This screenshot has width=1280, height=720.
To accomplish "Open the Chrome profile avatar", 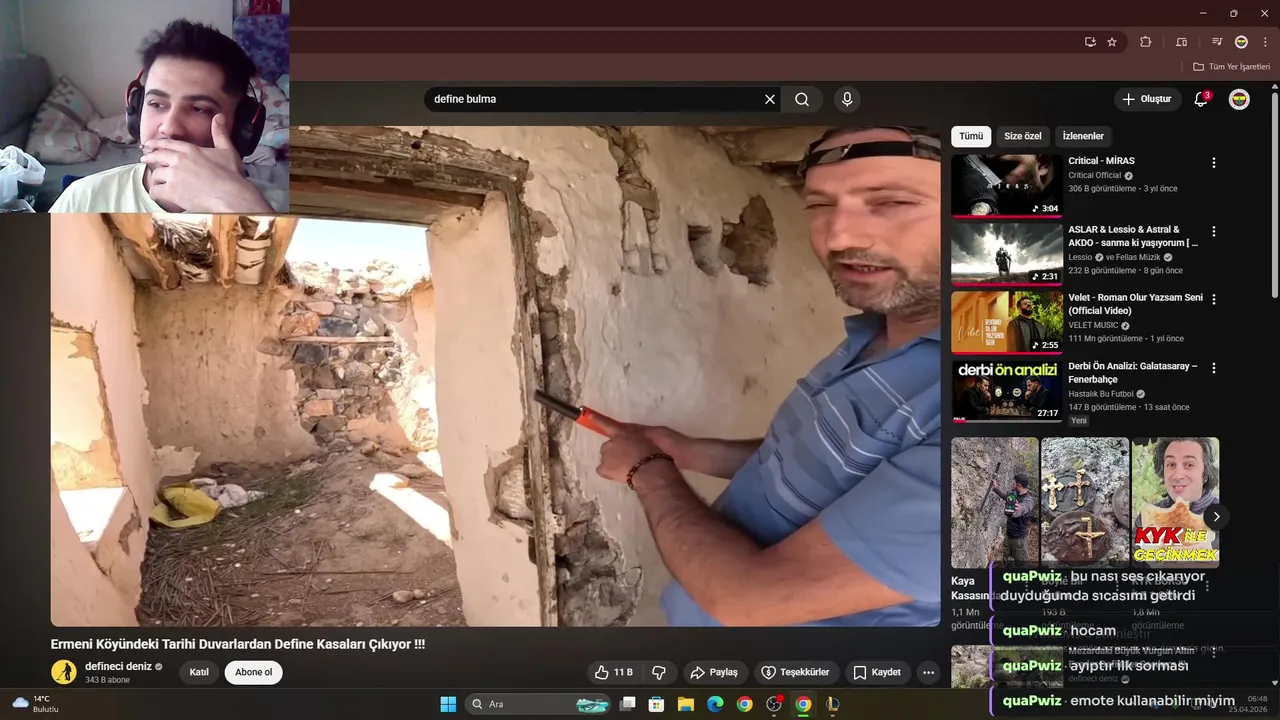I will [x=1241, y=42].
